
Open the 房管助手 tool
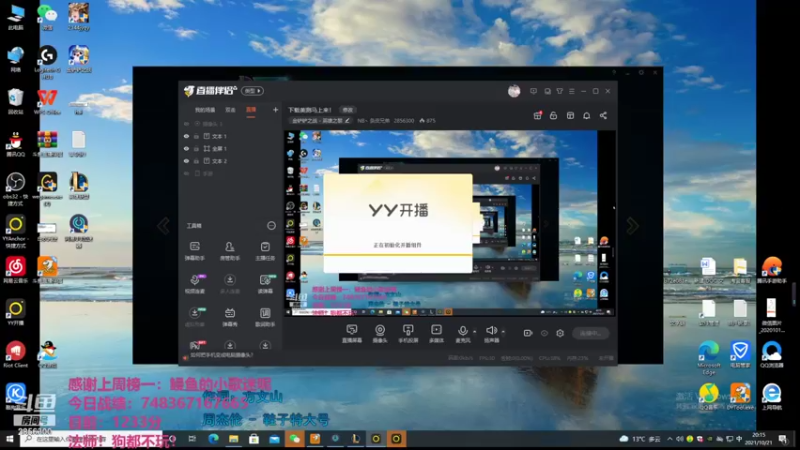click(x=230, y=251)
